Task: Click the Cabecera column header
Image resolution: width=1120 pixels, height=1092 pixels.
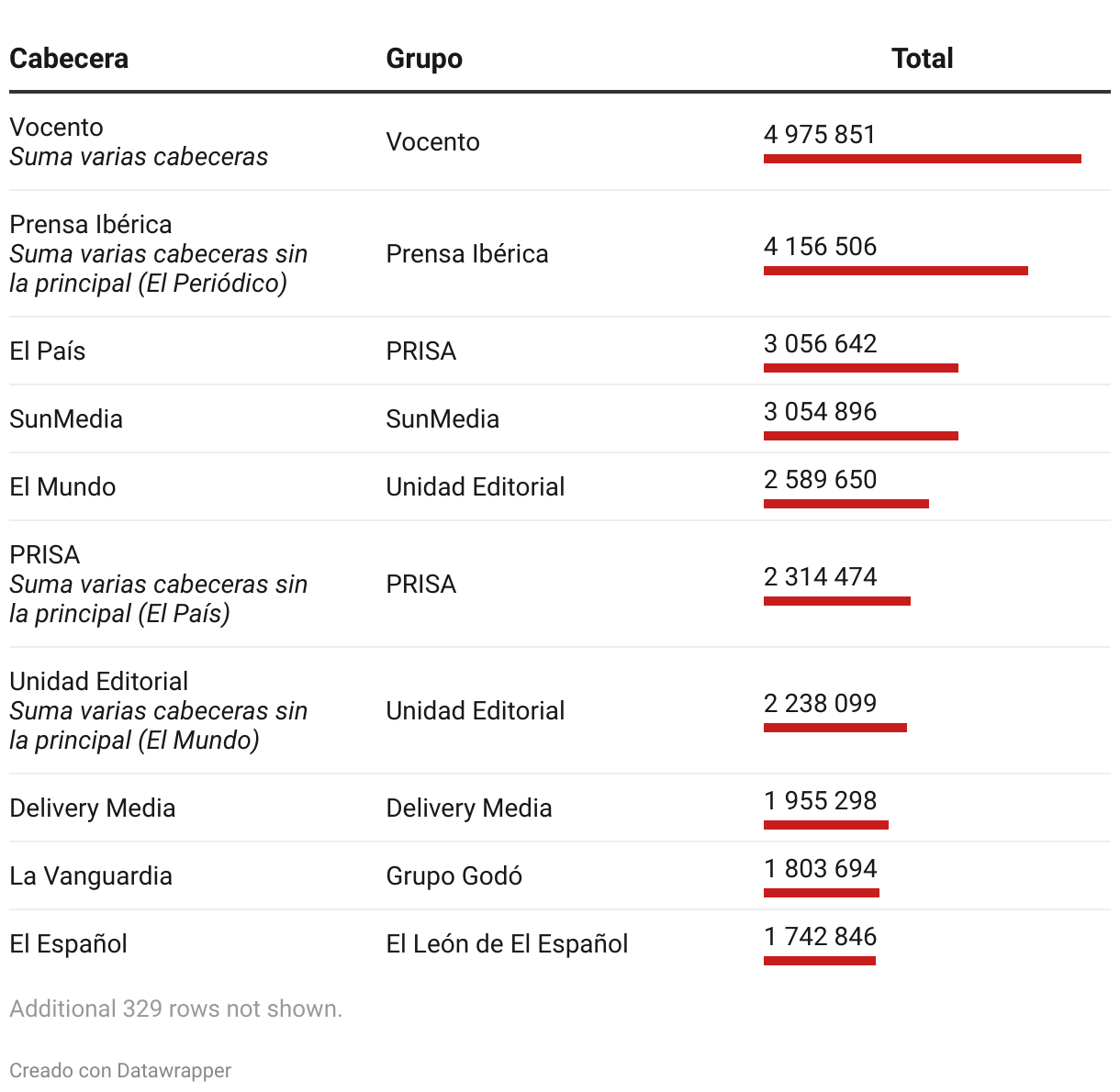Action: point(69,59)
